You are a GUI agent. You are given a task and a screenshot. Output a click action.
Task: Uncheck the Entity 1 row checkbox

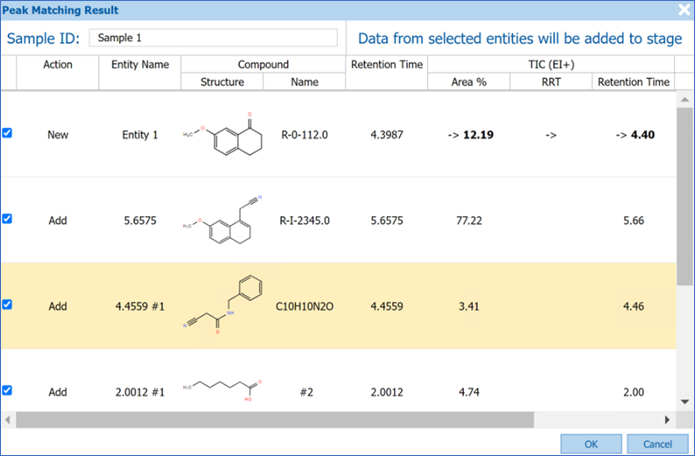pos(8,133)
